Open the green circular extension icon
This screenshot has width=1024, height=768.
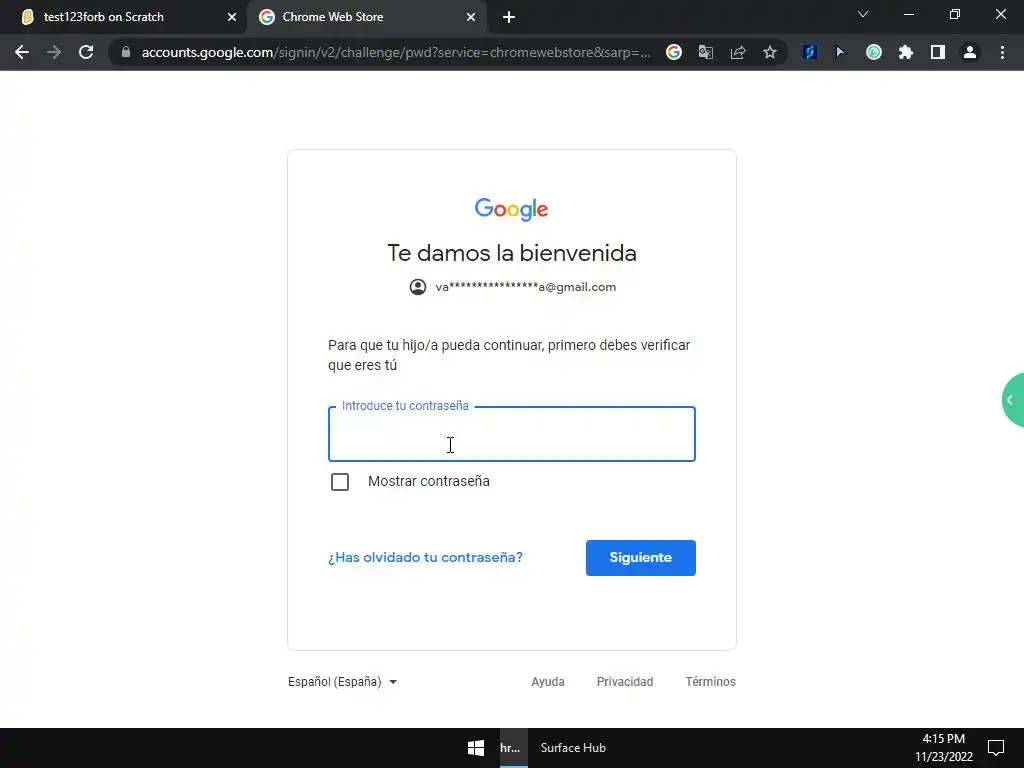point(874,52)
